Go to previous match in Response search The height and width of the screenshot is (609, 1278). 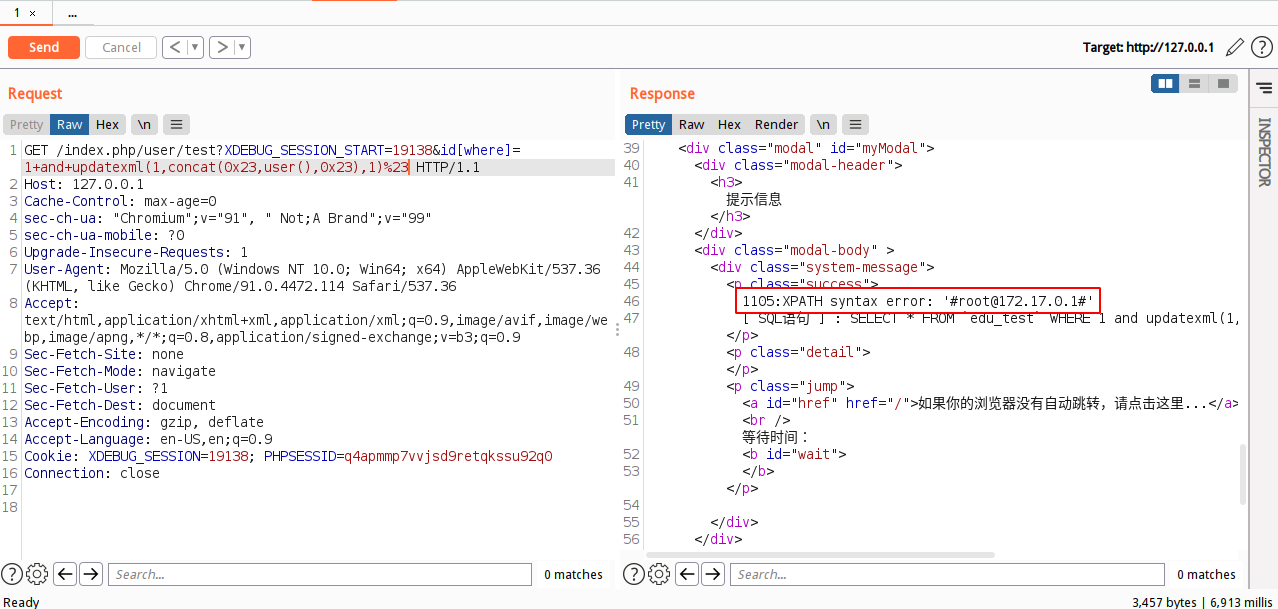[687, 574]
